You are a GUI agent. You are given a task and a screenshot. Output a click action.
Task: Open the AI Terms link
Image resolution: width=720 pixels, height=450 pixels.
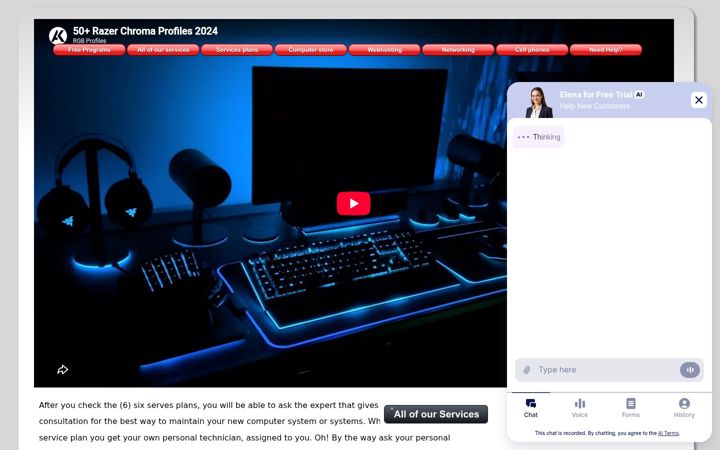tap(668, 433)
